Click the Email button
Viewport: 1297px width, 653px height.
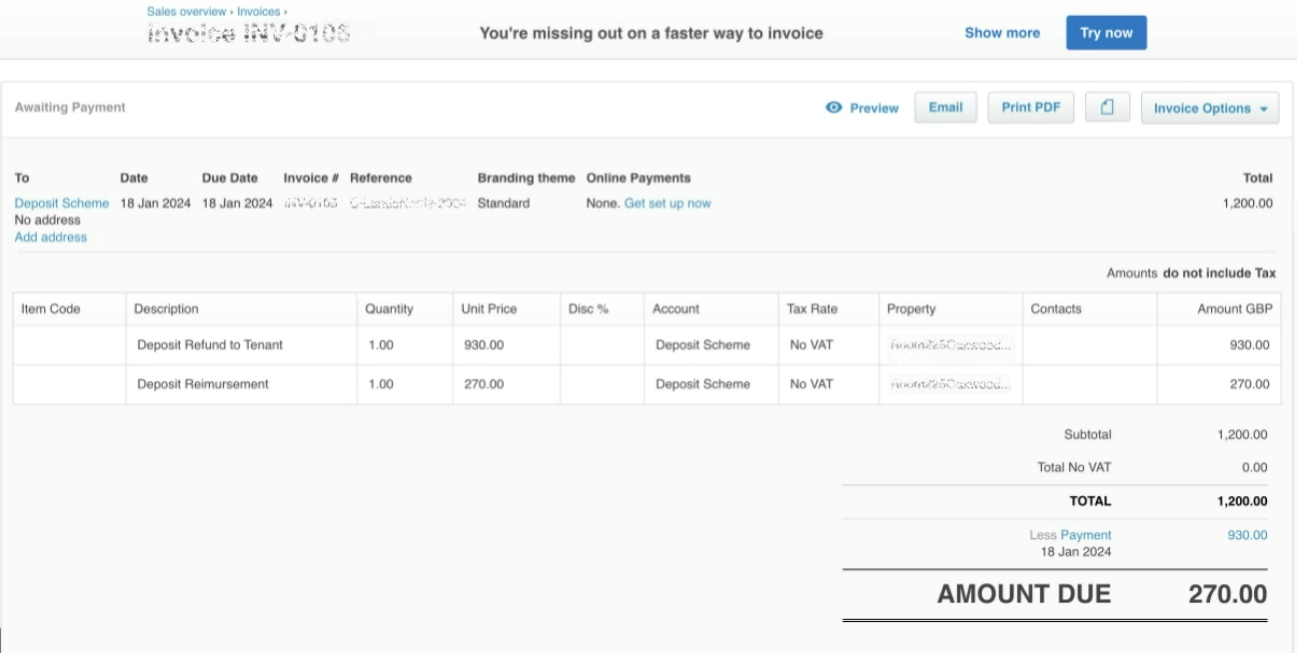click(945, 107)
